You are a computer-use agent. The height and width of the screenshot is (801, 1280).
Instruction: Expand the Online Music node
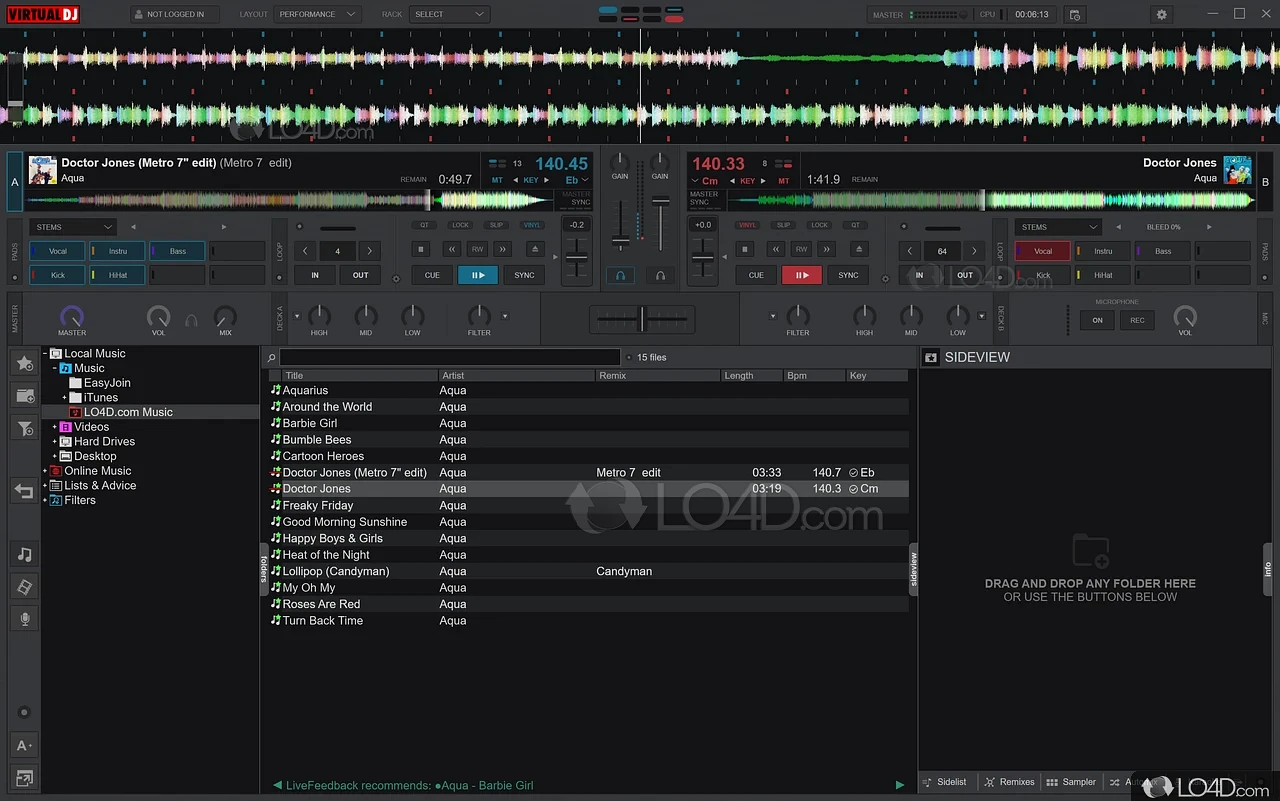click(45, 471)
